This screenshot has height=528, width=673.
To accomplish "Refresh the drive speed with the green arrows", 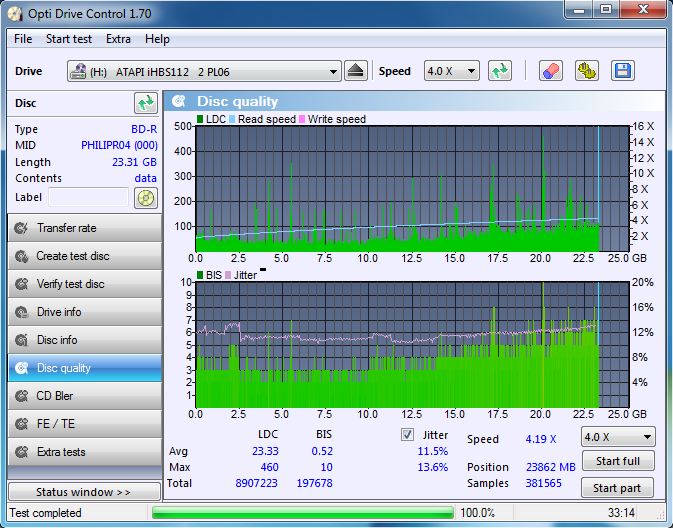I will click(x=500, y=71).
